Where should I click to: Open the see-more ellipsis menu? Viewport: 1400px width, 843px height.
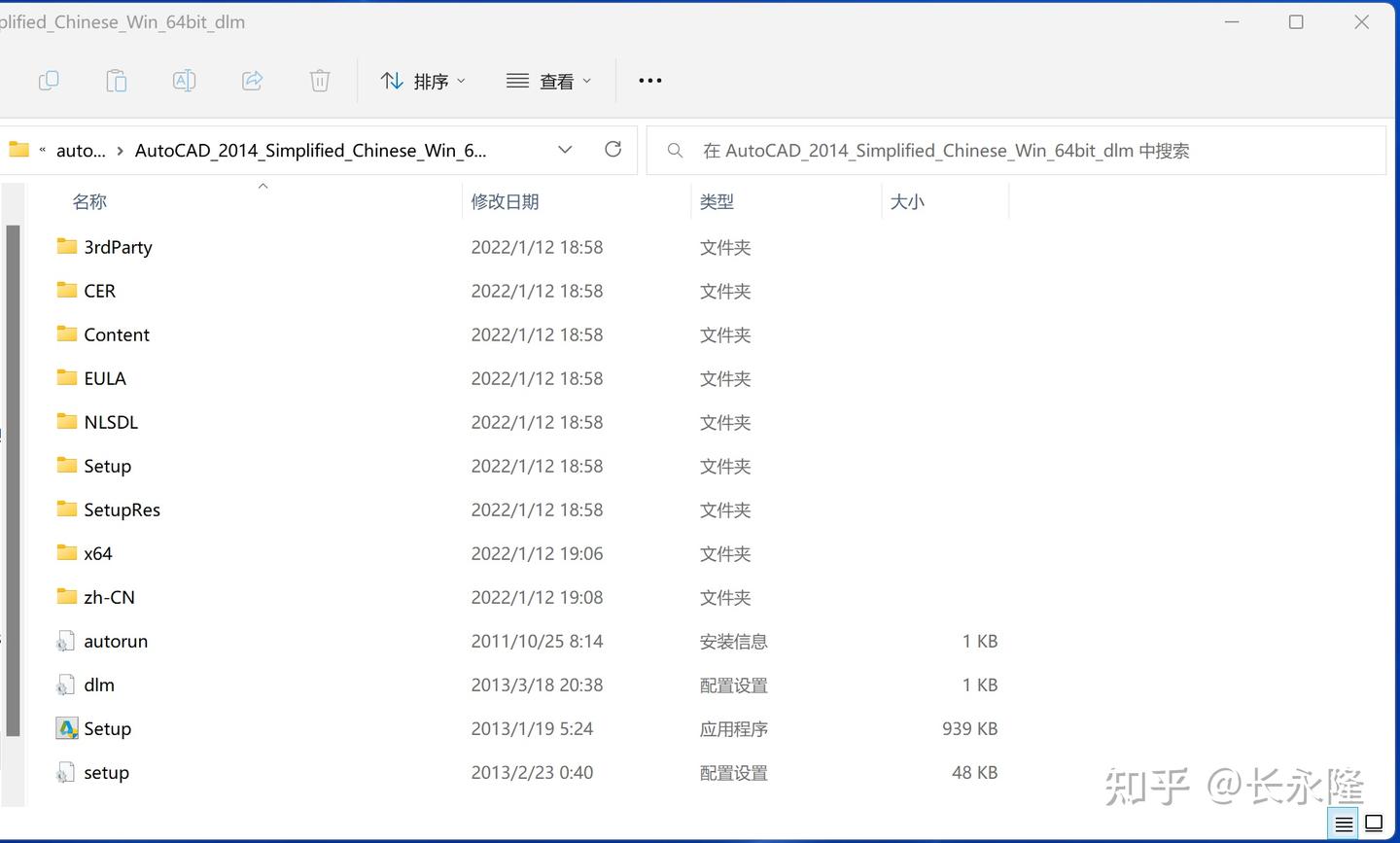(649, 81)
